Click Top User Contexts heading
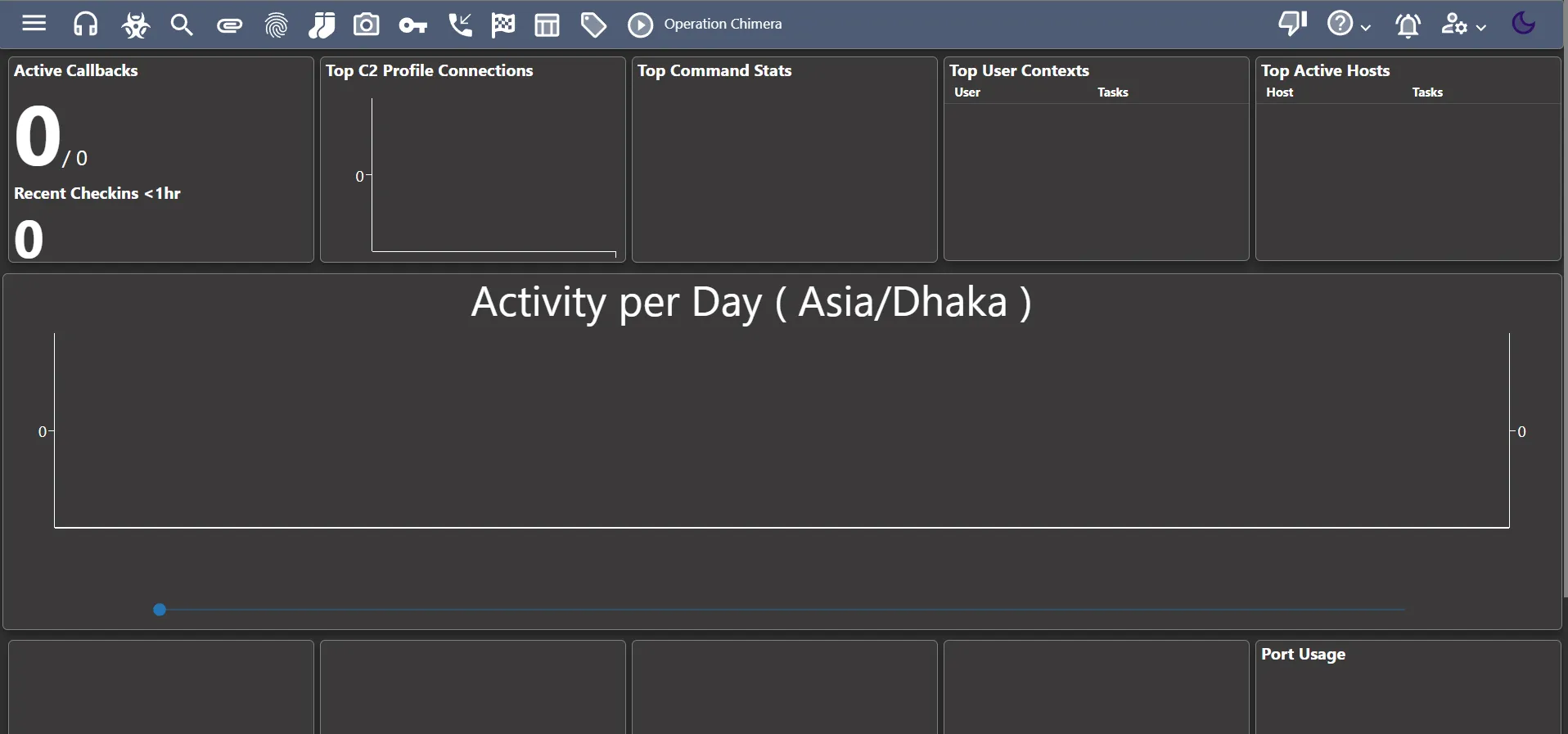The image size is (1568, 734). 1019,70
